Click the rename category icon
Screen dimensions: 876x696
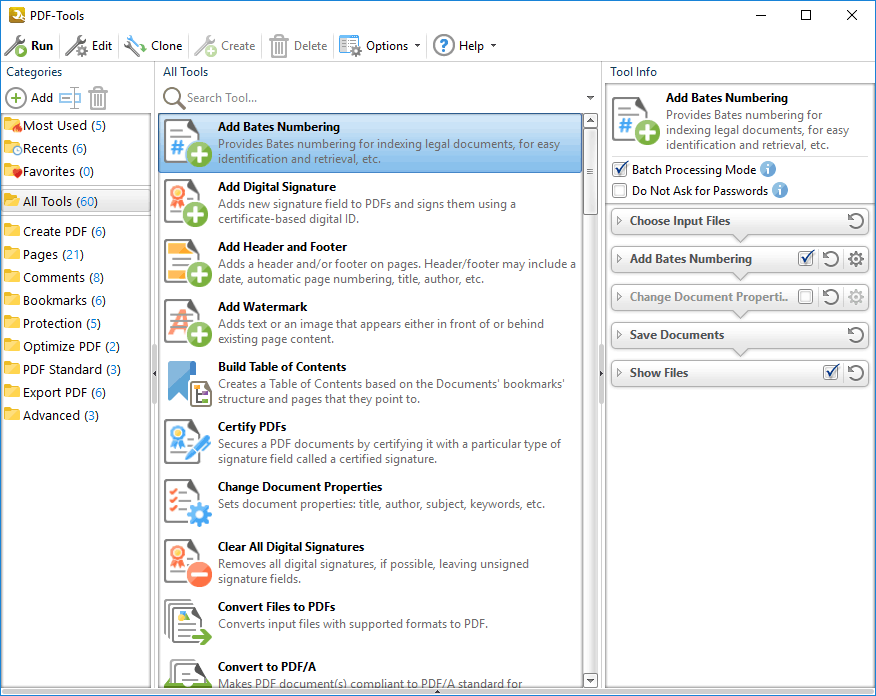pos(69,98)
